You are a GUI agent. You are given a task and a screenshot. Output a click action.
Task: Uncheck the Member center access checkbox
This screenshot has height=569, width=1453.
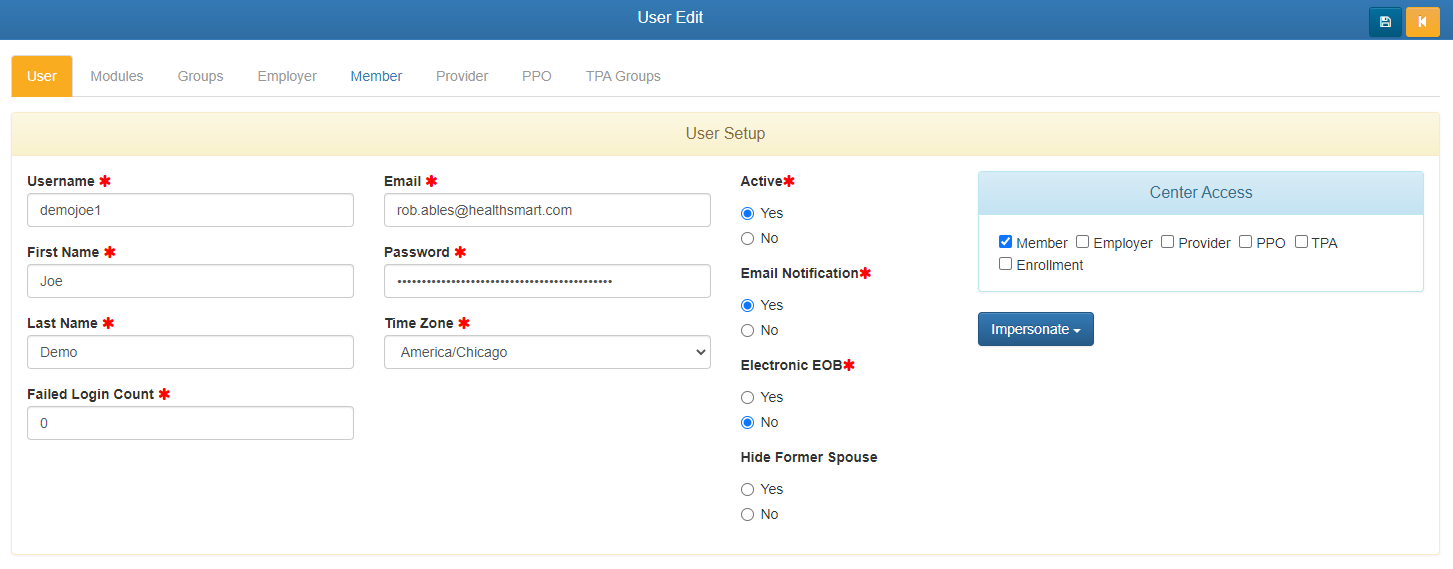click(x=1005, y=242)
